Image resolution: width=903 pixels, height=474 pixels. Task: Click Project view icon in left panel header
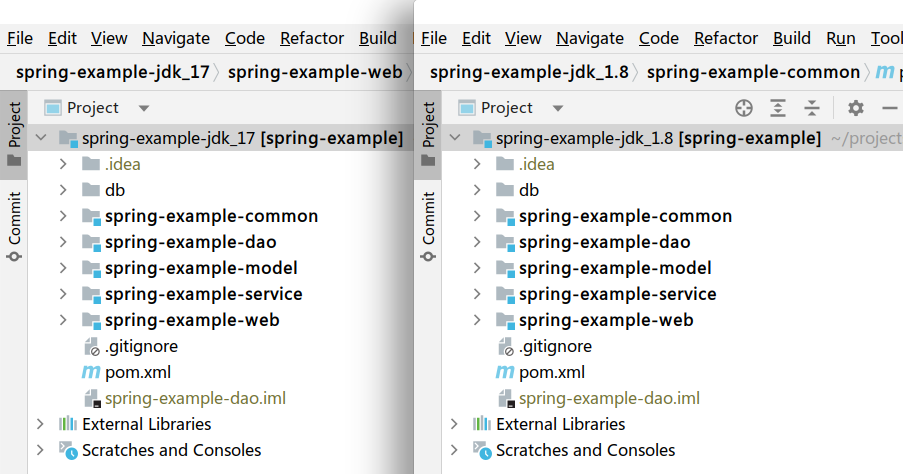point(53,108)
